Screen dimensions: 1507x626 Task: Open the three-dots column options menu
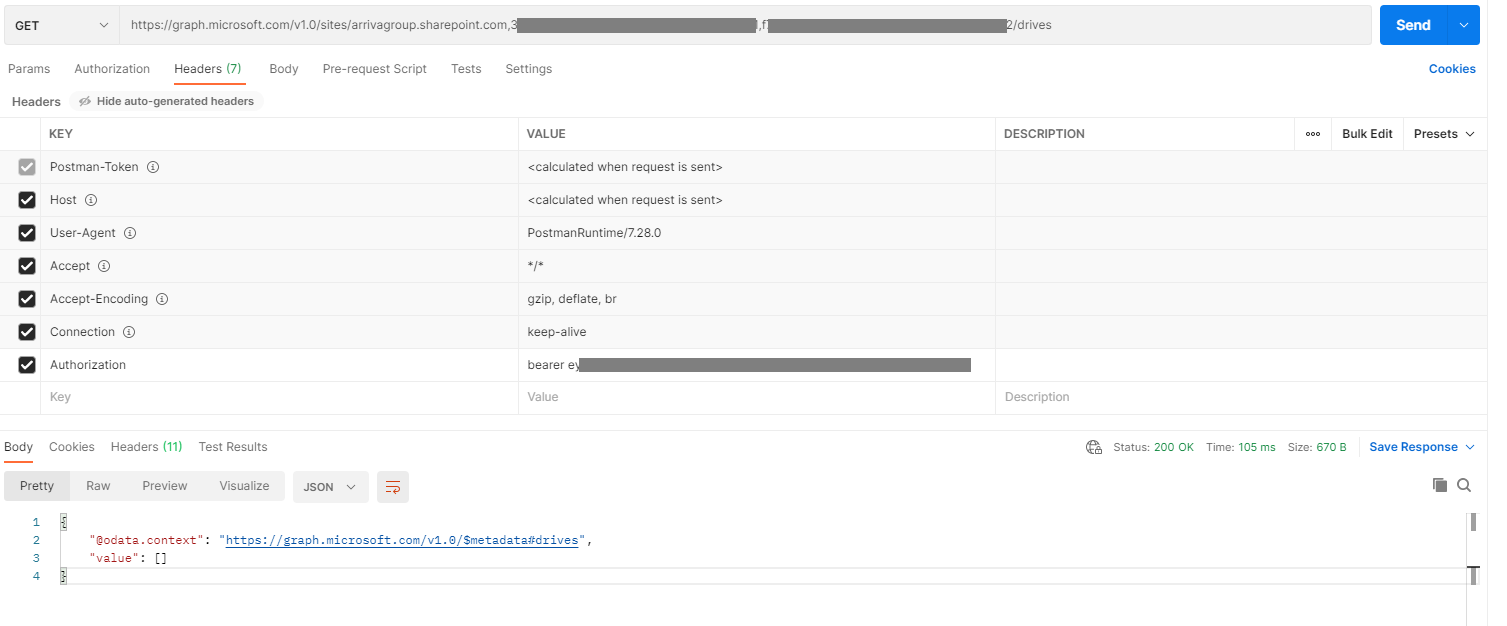(1313, 134)
